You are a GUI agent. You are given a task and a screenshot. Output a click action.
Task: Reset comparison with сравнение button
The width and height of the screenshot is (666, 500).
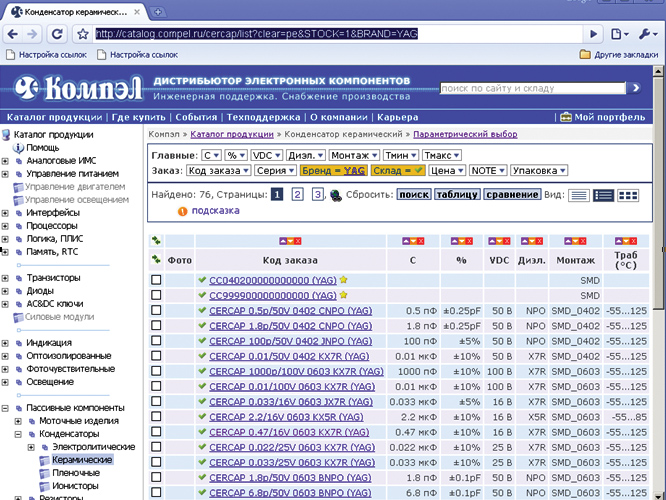click(x=512, y=195)
